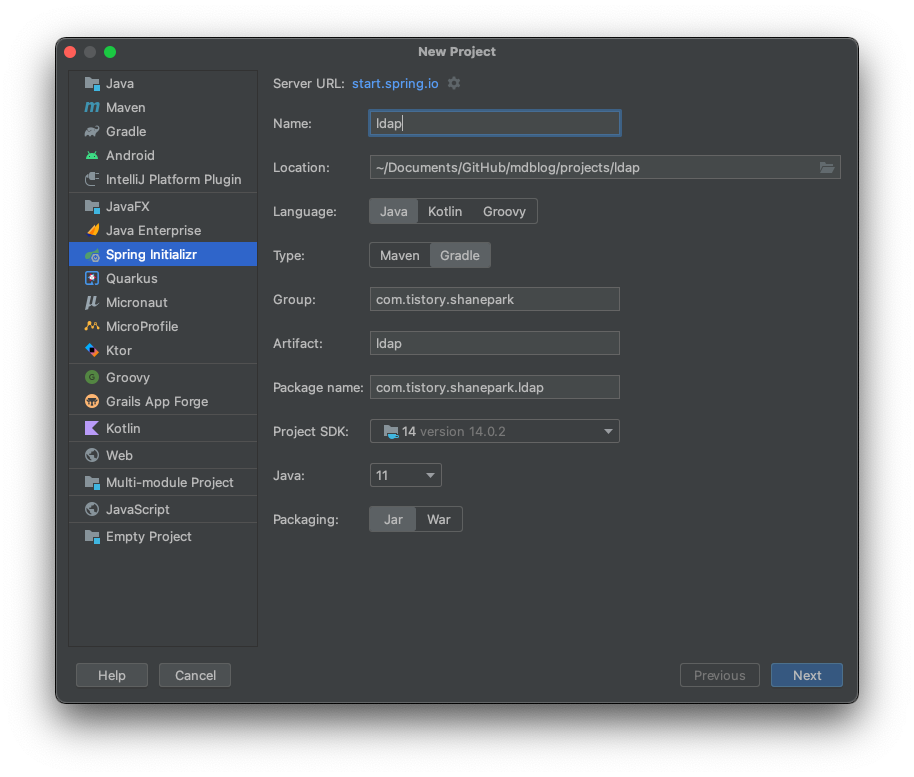Select Grails App Forge entry
Screen dimensions: 914x777
click(163, 401)
